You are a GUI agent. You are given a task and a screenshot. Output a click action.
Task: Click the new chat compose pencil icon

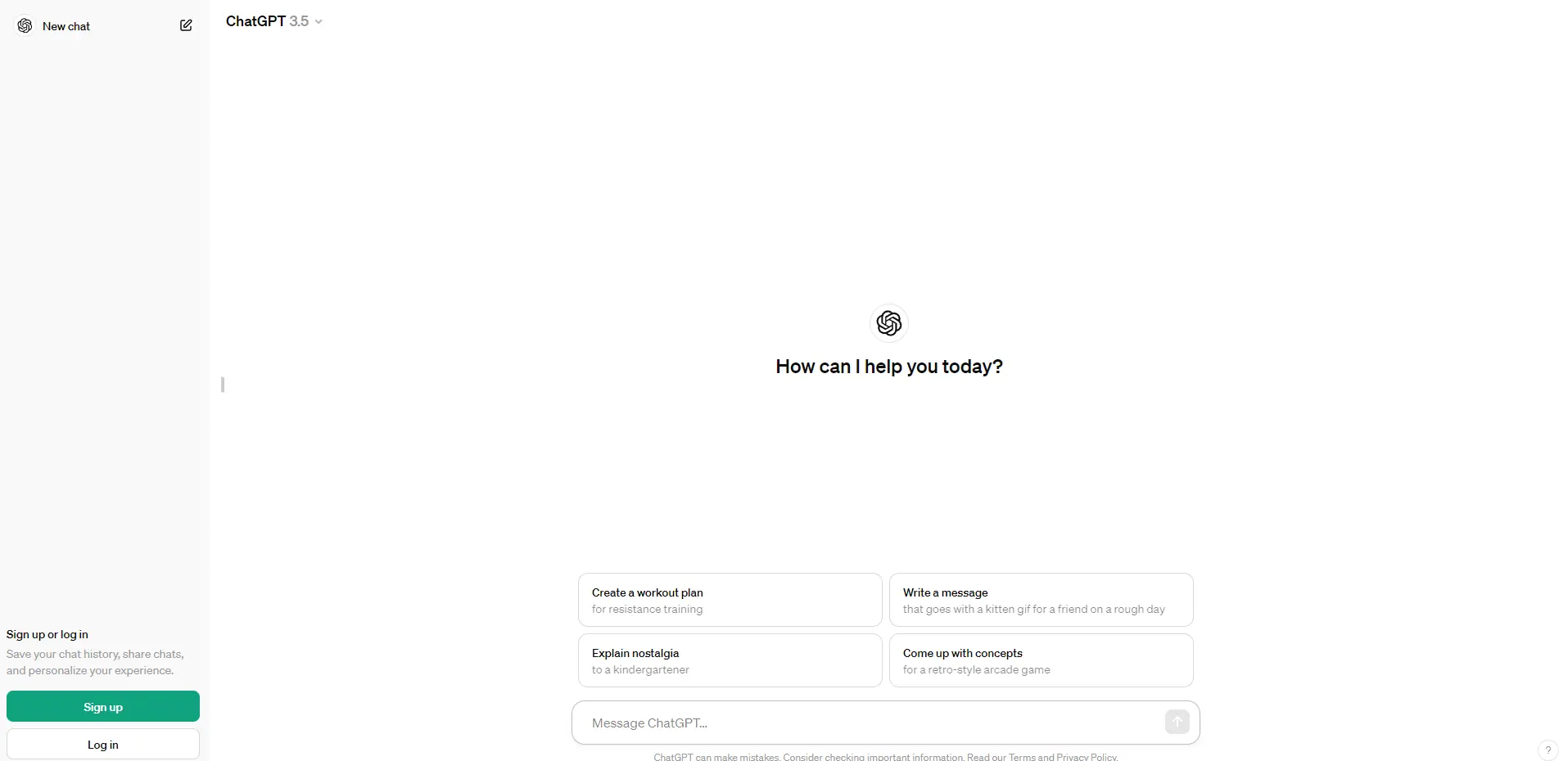click(186, 25)
